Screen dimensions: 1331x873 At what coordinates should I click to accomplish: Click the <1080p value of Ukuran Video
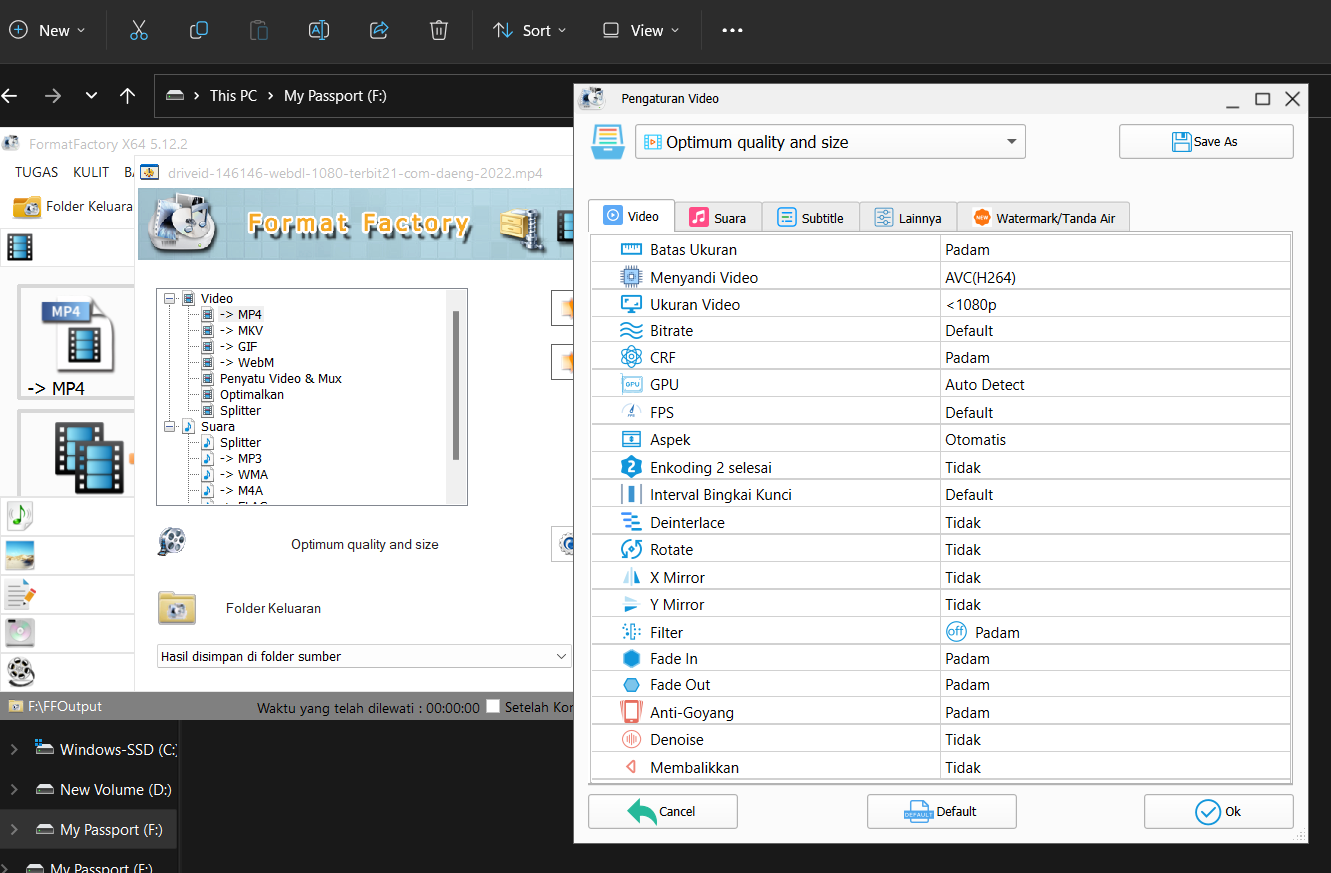point(1116,304)
